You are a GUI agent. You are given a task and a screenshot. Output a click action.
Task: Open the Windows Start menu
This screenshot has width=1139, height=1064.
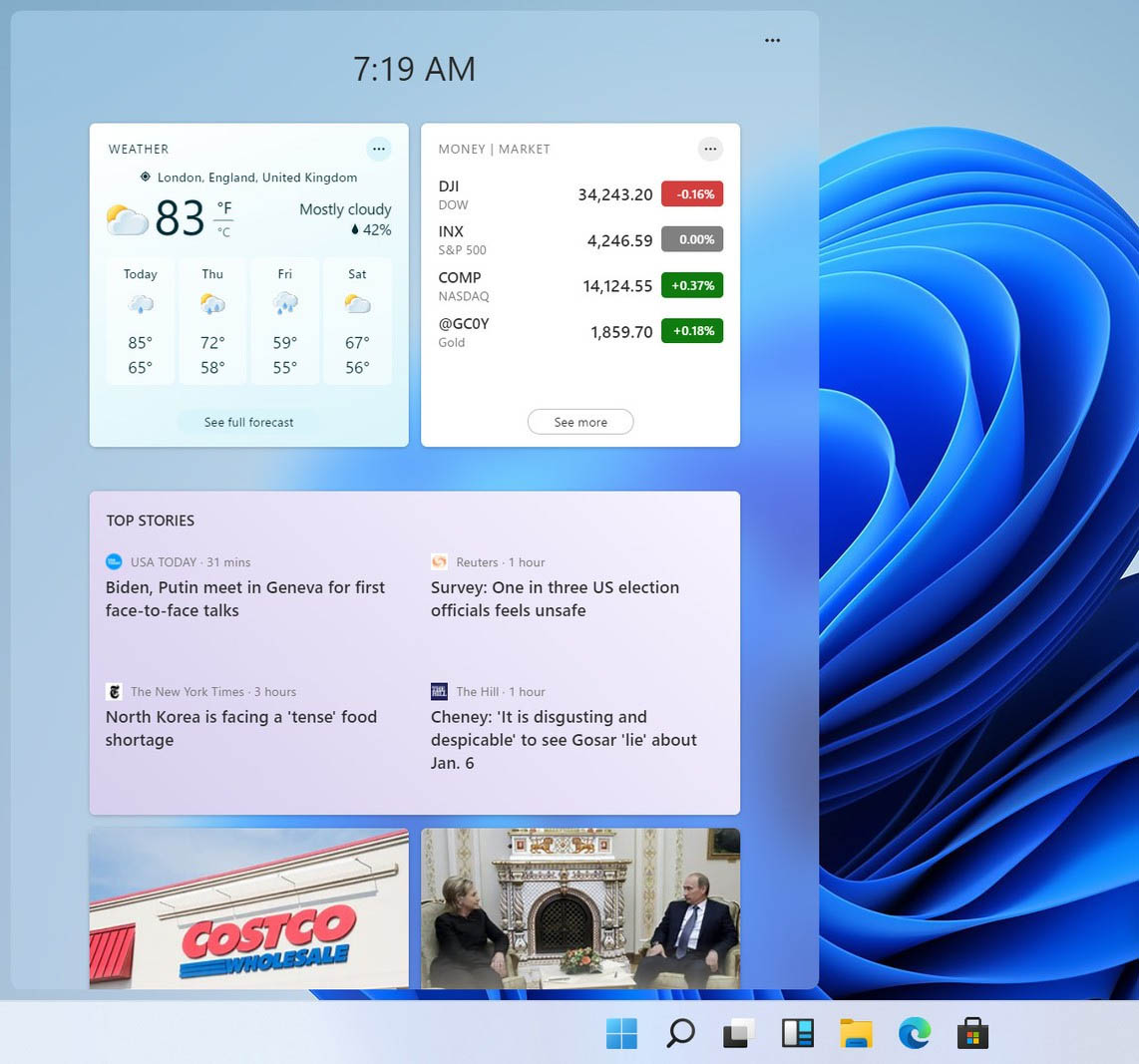coord(621,1034)
